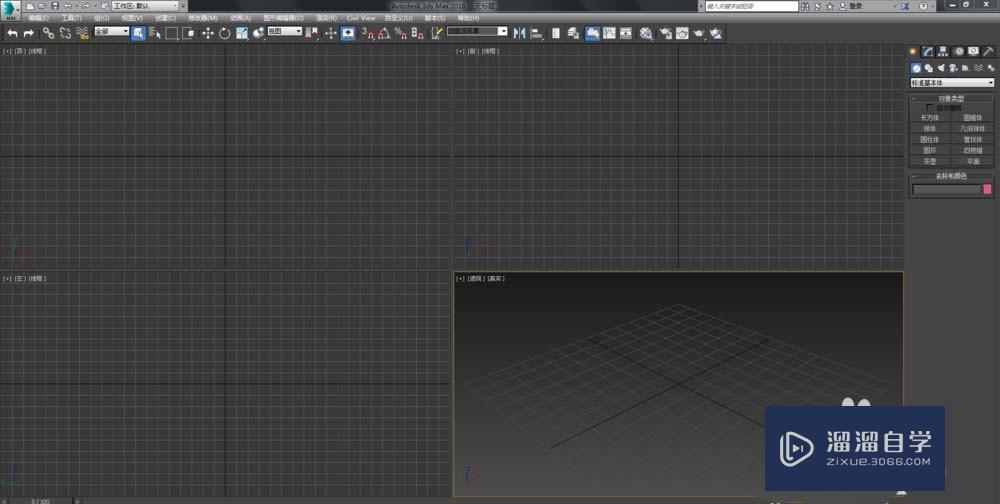
Task: Enable the AutoGrid checkbox
Action: pyautogui.click(x=930, y=108)
